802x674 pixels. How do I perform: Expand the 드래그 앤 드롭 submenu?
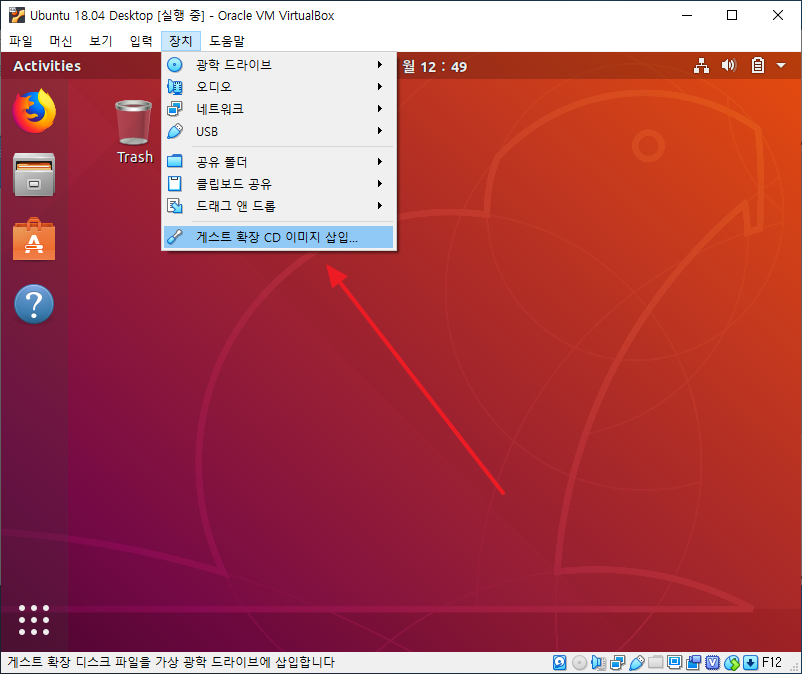[279, 206]
